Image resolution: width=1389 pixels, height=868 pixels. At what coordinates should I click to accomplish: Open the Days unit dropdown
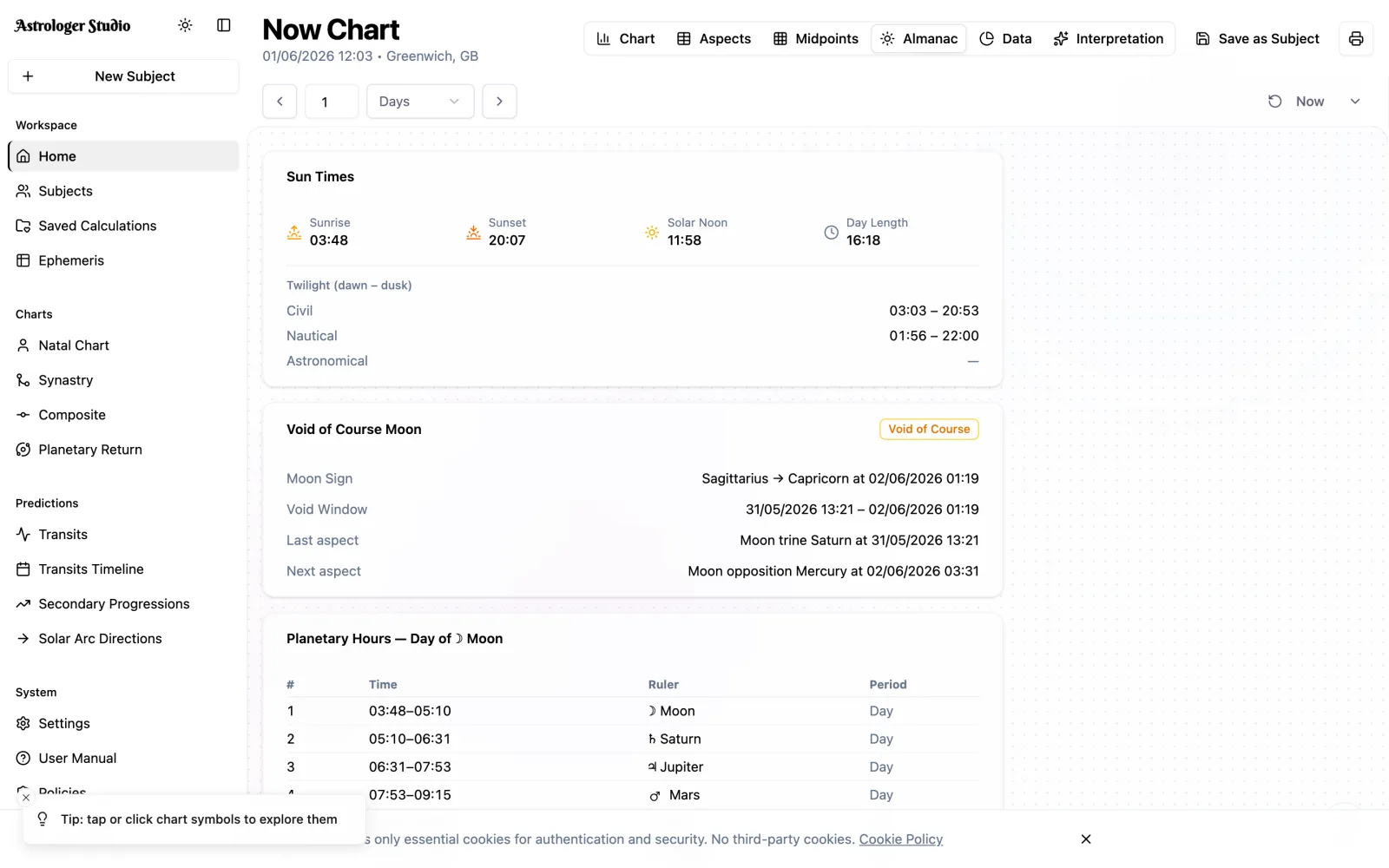point(420,102)
